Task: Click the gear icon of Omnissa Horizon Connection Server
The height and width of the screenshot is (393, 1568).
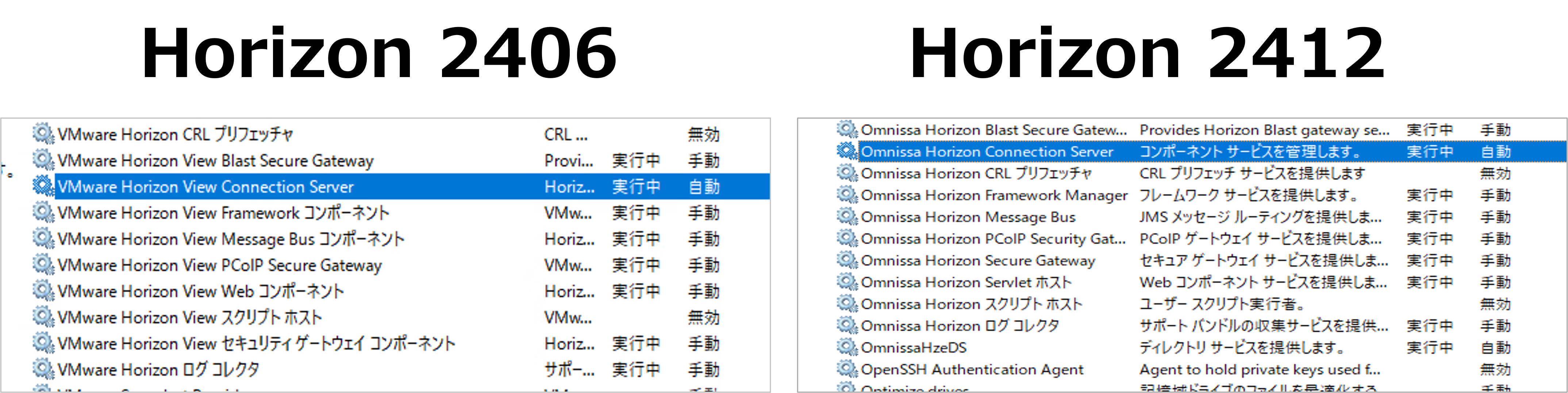Action: [x=847, y=151]
